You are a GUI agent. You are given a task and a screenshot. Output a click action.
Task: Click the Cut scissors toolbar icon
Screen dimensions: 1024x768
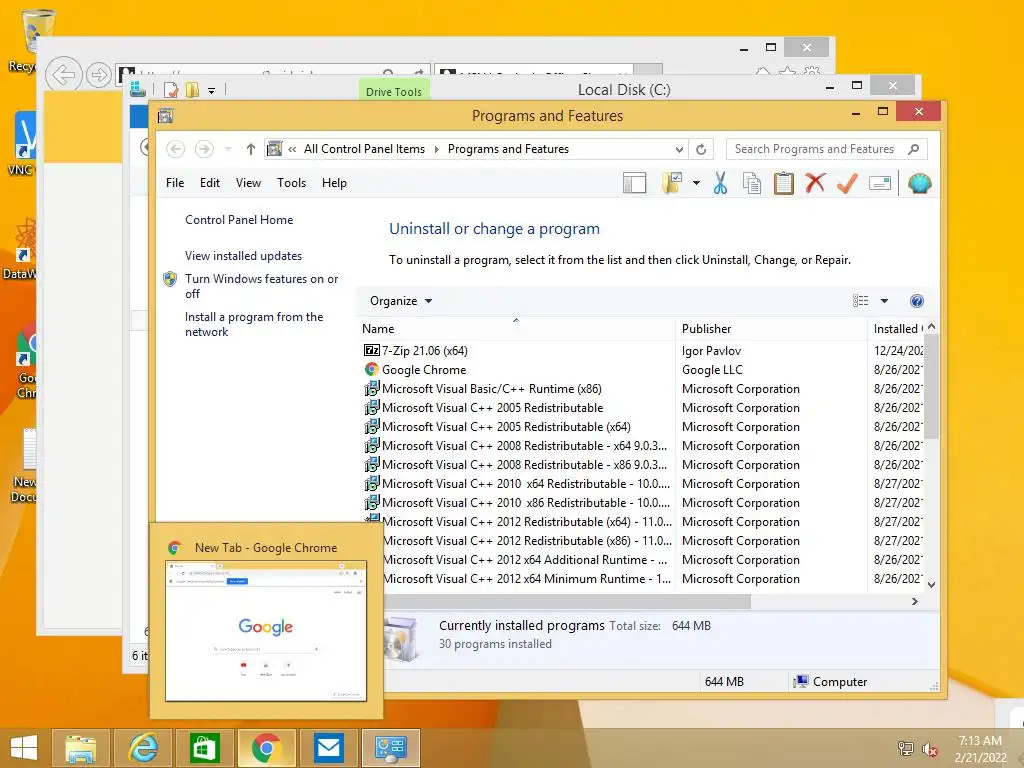point(720,184)
